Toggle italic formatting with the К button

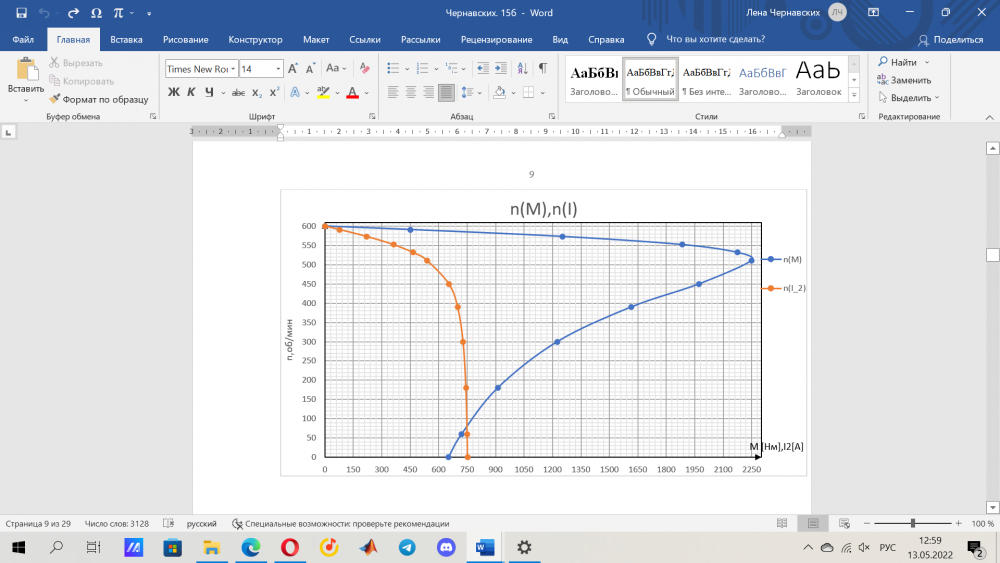pyautogui.click(x=190, y=92)
